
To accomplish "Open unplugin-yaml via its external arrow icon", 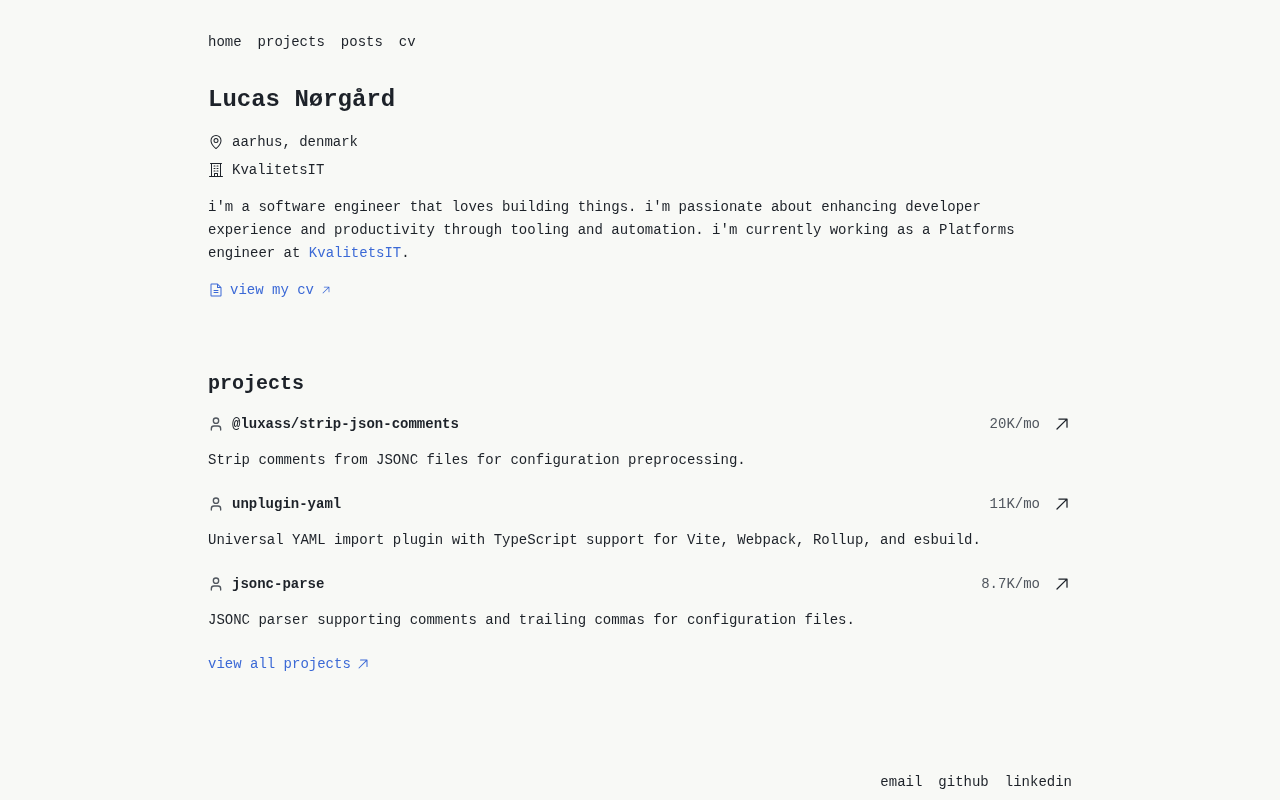I will [1062, 504].
